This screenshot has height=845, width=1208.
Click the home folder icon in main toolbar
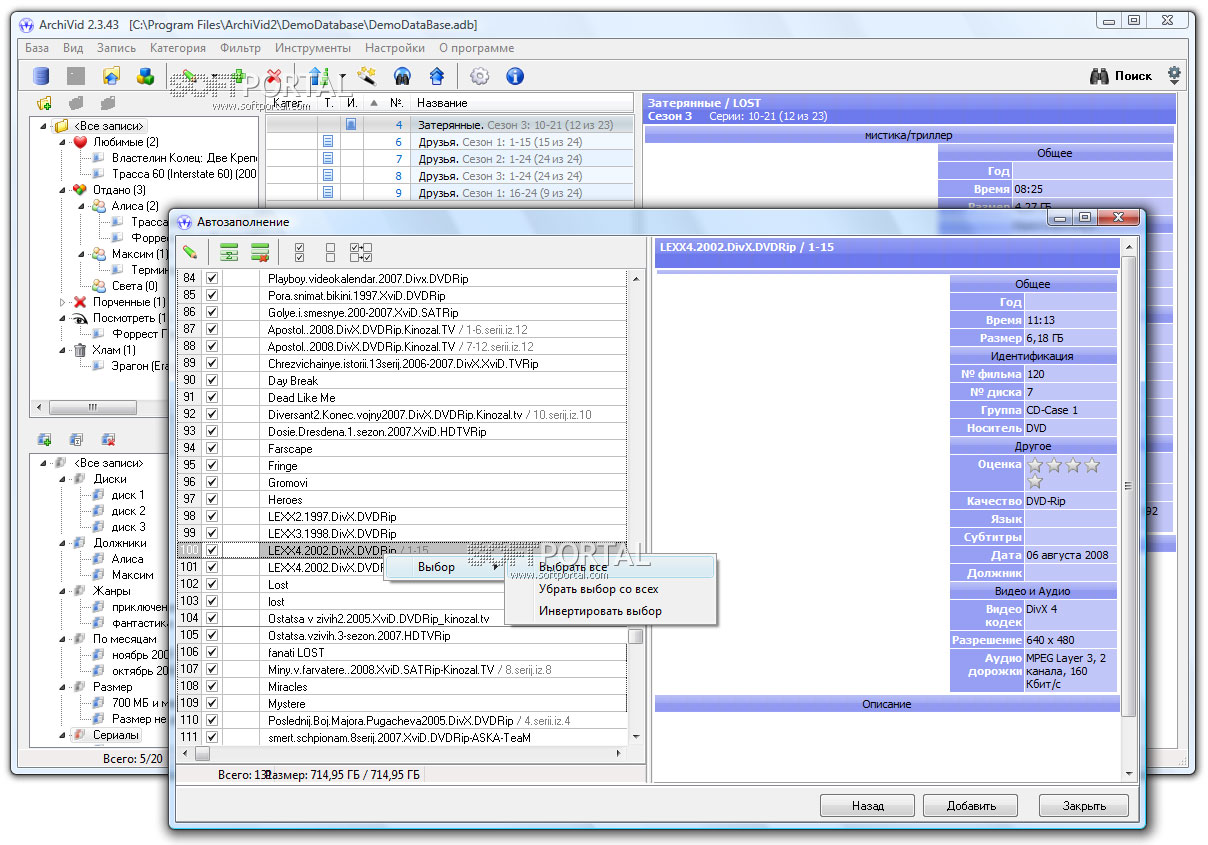(111, 76)
